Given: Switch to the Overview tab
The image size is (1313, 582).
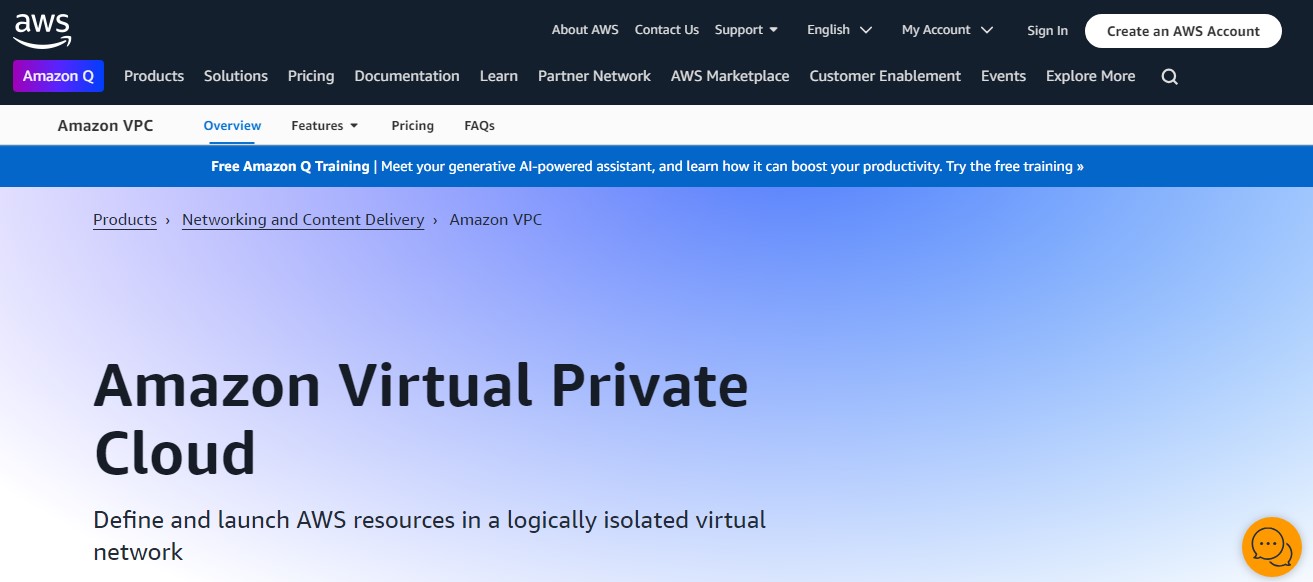Looking at the screenshot, I should point(232,125).
